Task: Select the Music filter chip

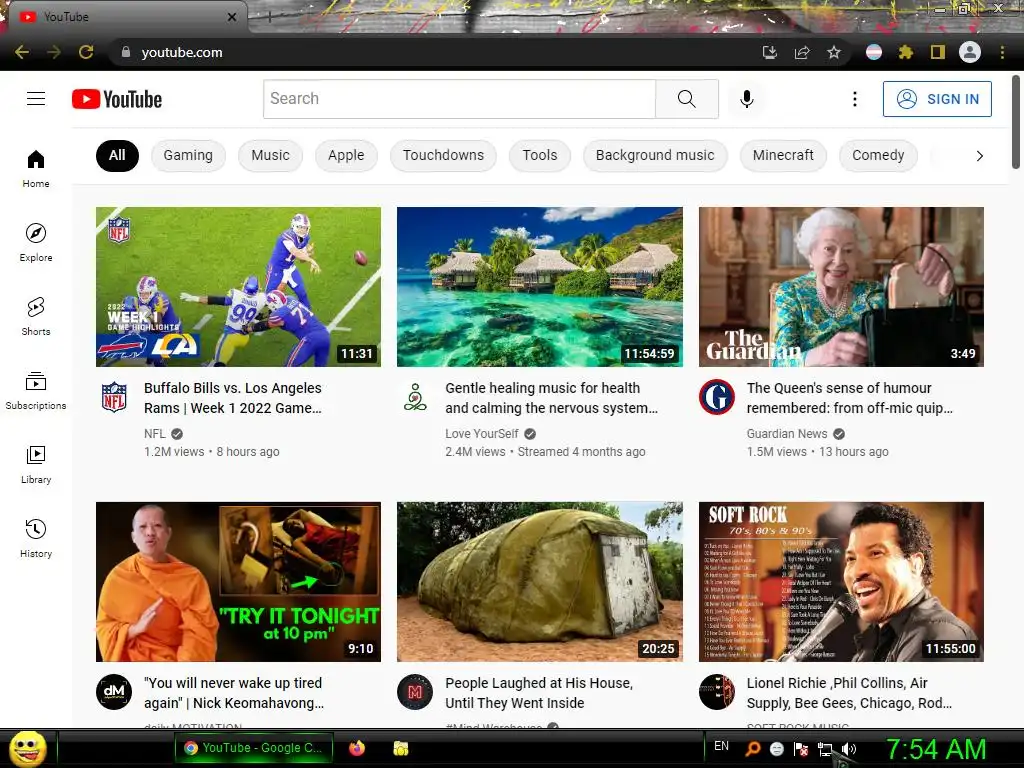Action: pos(270,155)
